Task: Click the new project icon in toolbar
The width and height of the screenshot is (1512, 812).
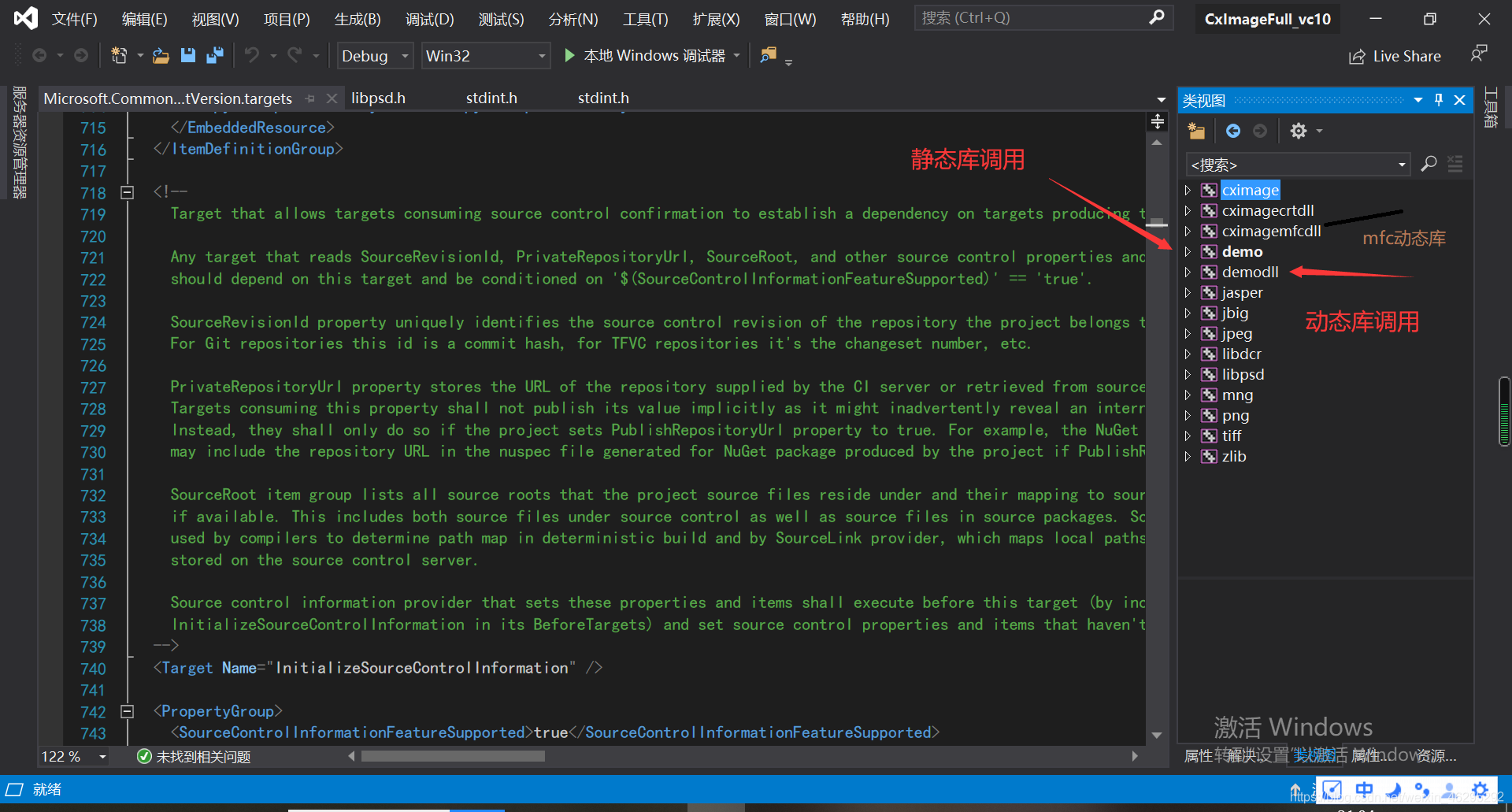Action: [x=119, y=55]
